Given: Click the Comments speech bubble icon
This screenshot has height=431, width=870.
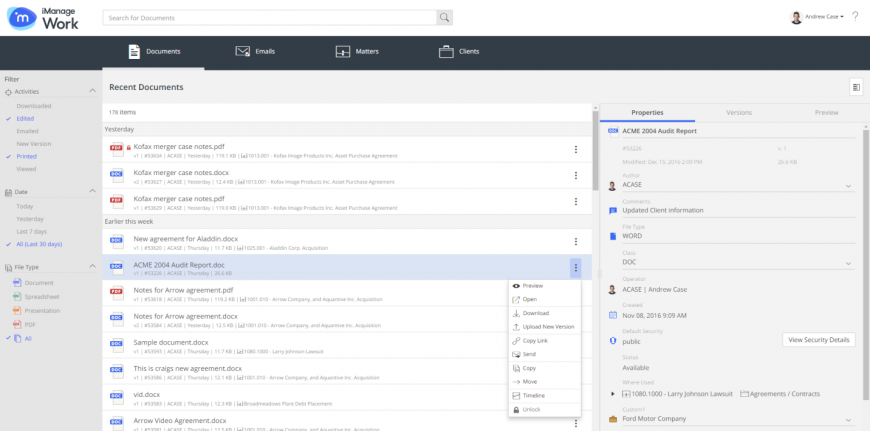Looking at the screenshot, I should [613, 211].
